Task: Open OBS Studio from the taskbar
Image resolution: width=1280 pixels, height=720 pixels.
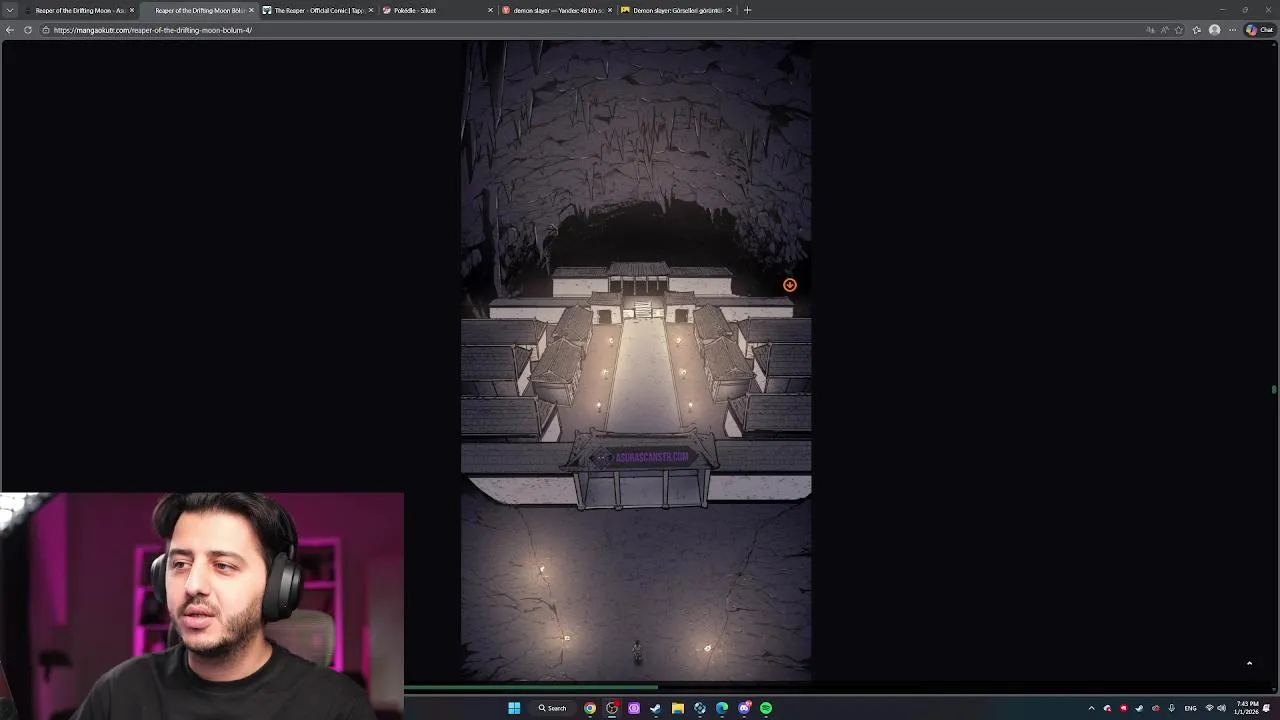Action: [x=612, y=708]
